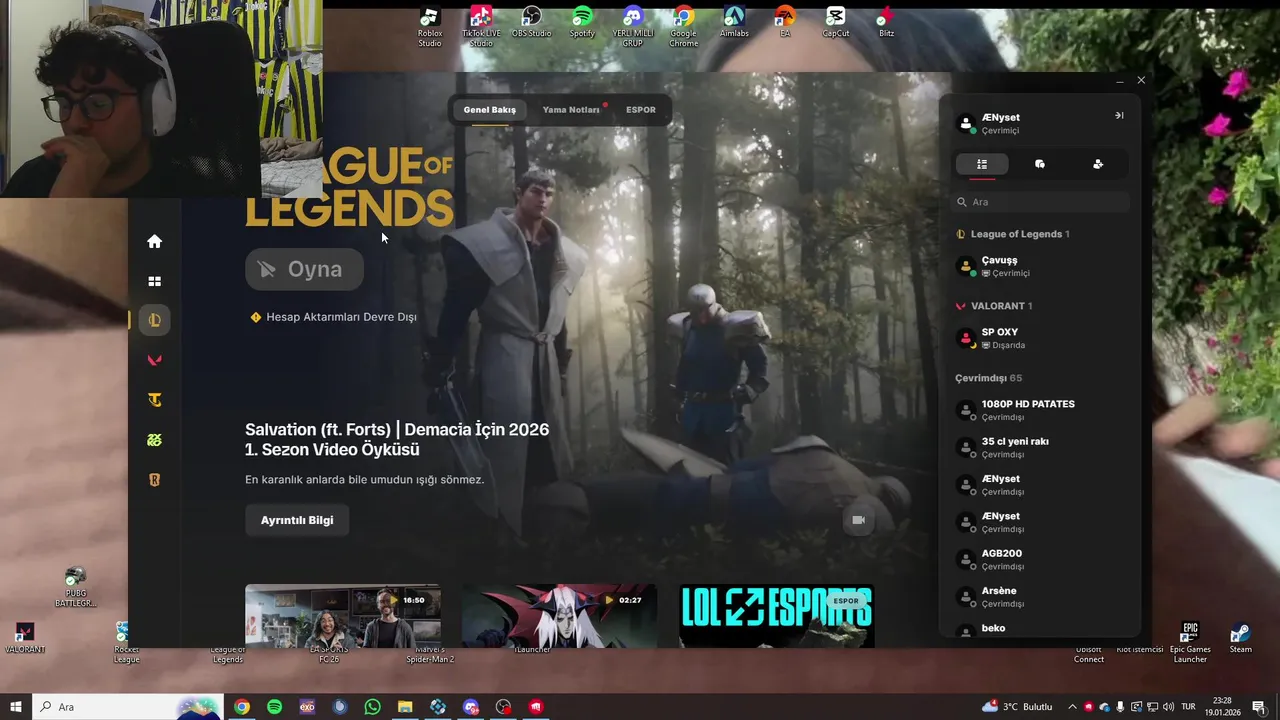
Task: Select friend 1080P HD PATATES
Action: click(1040, 410)
